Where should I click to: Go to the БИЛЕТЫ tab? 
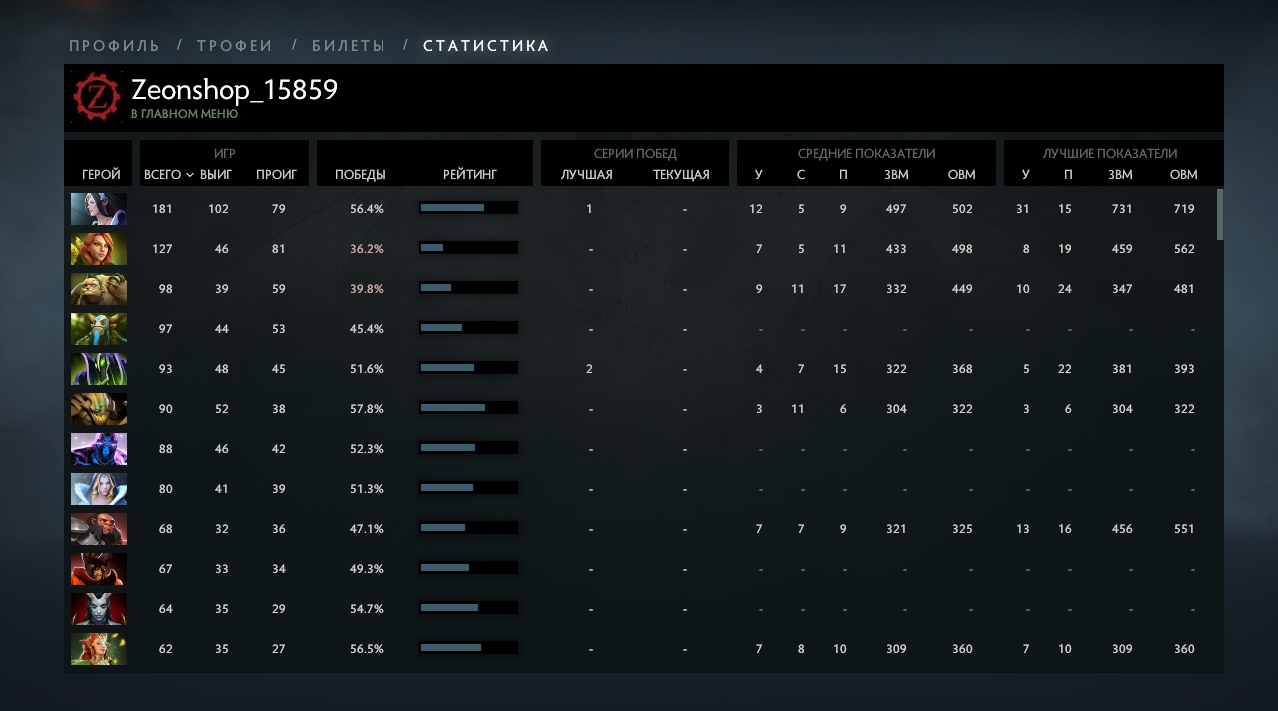pyautogui.click(x=348, y=46)
